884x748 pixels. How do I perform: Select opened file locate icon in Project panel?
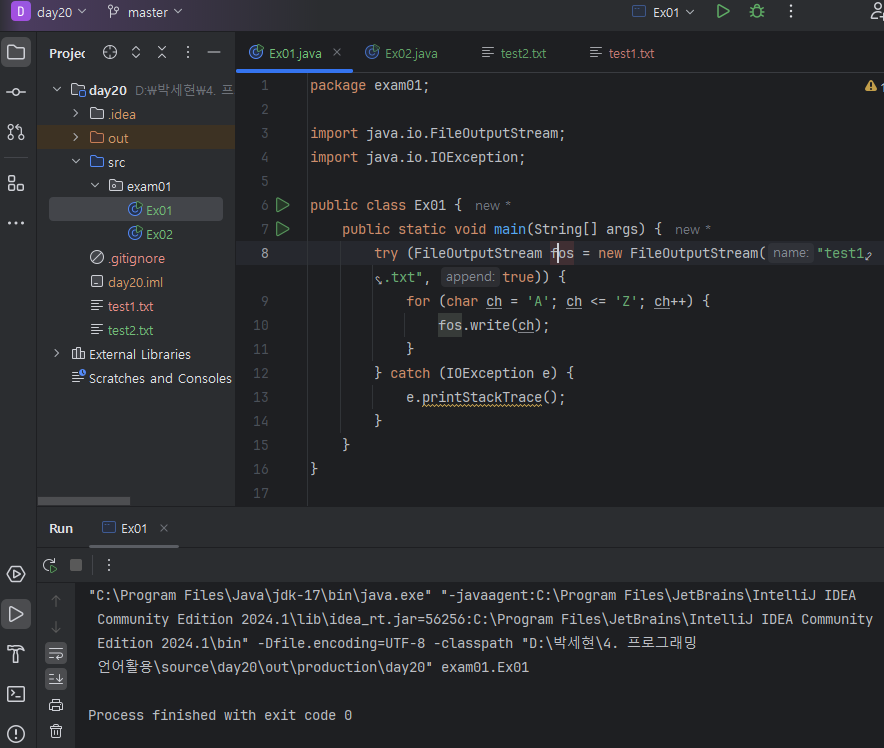click(110, 52)
